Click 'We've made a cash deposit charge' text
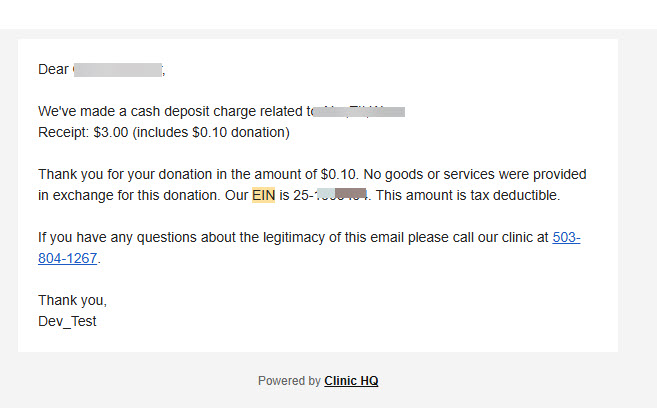 pos(141,111)
